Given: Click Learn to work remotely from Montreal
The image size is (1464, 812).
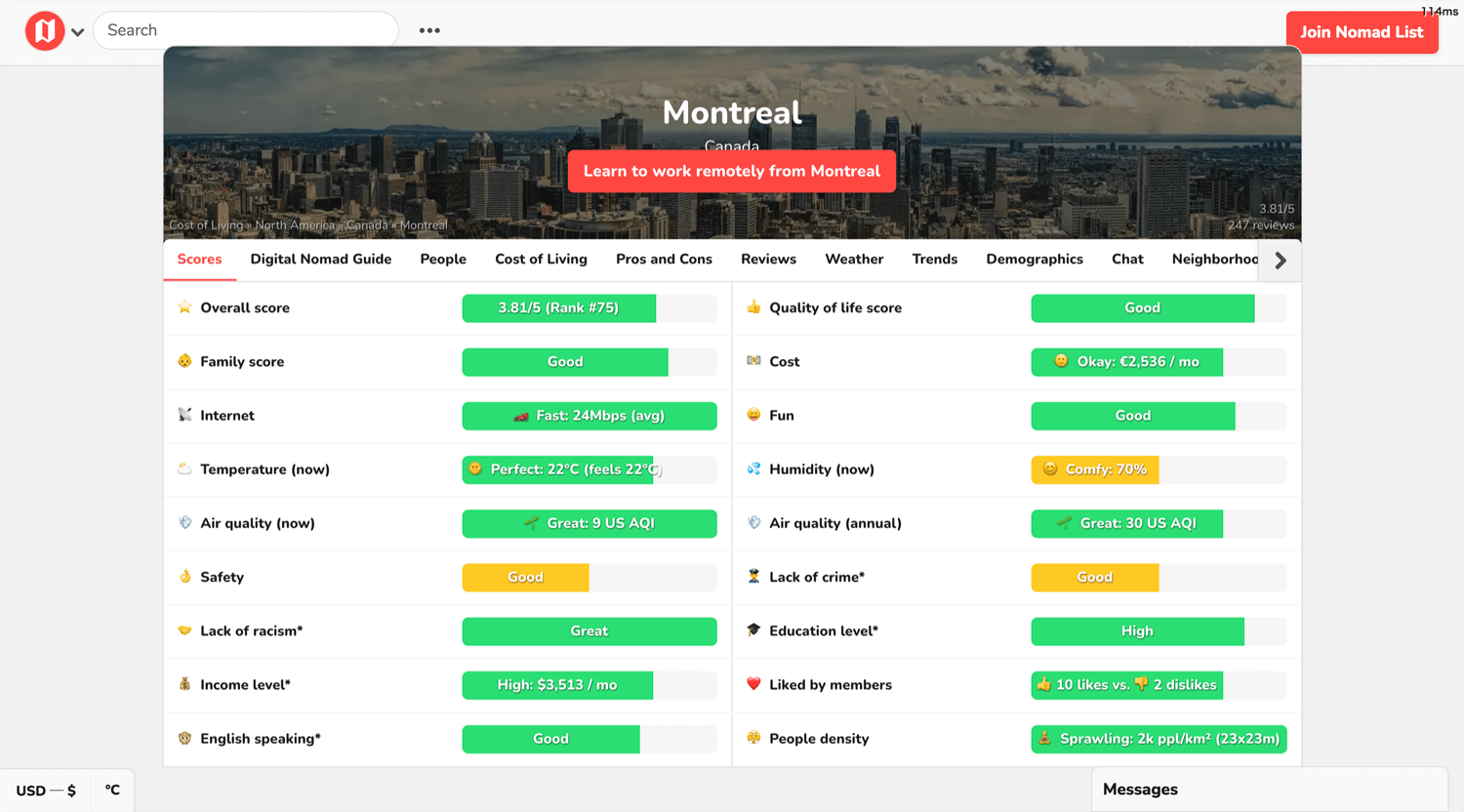Looking at the screenshot, I should pyautogui.click(x=732, y=171).
